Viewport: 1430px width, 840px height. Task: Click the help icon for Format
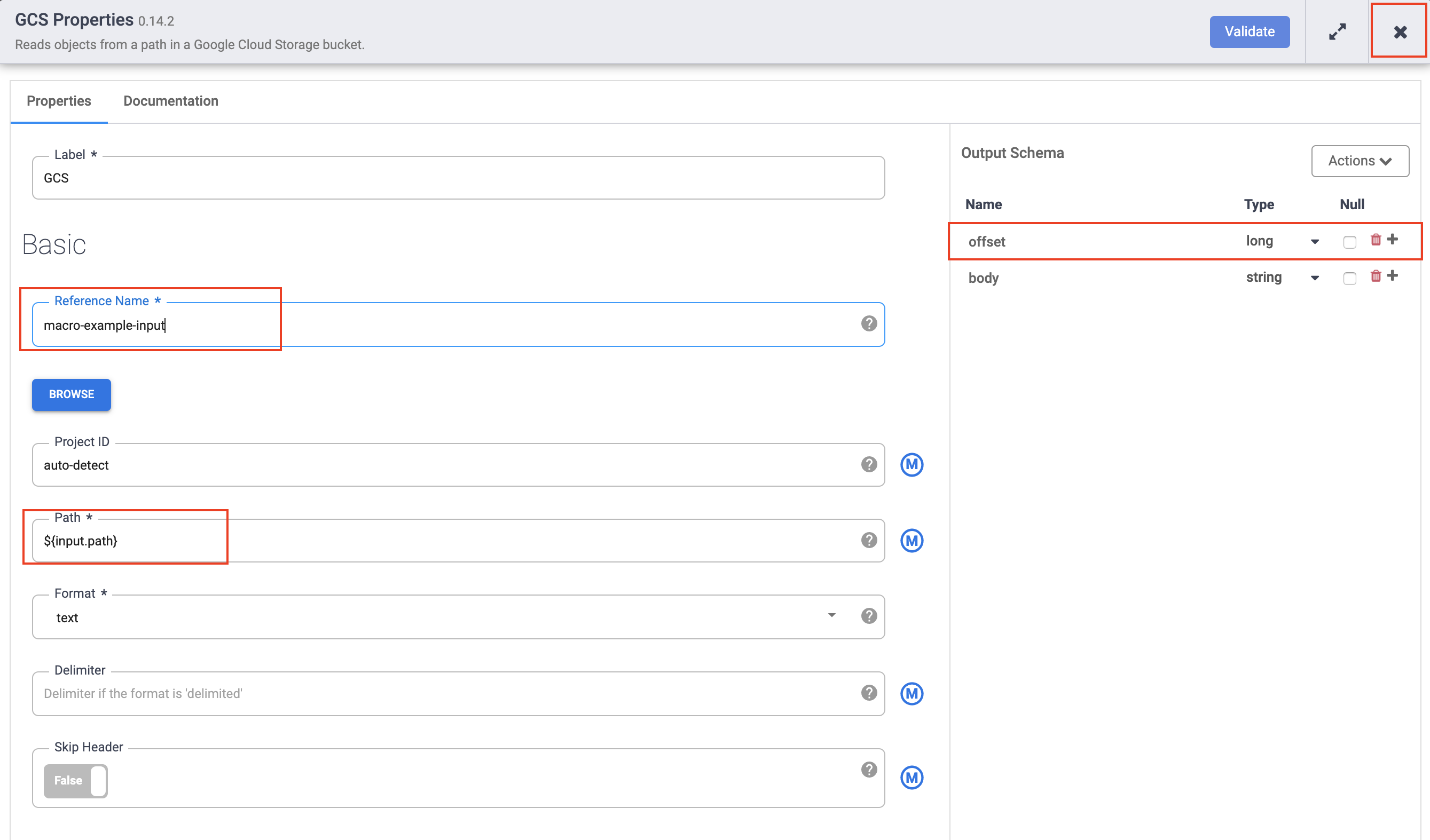click(x=868, y=616)
